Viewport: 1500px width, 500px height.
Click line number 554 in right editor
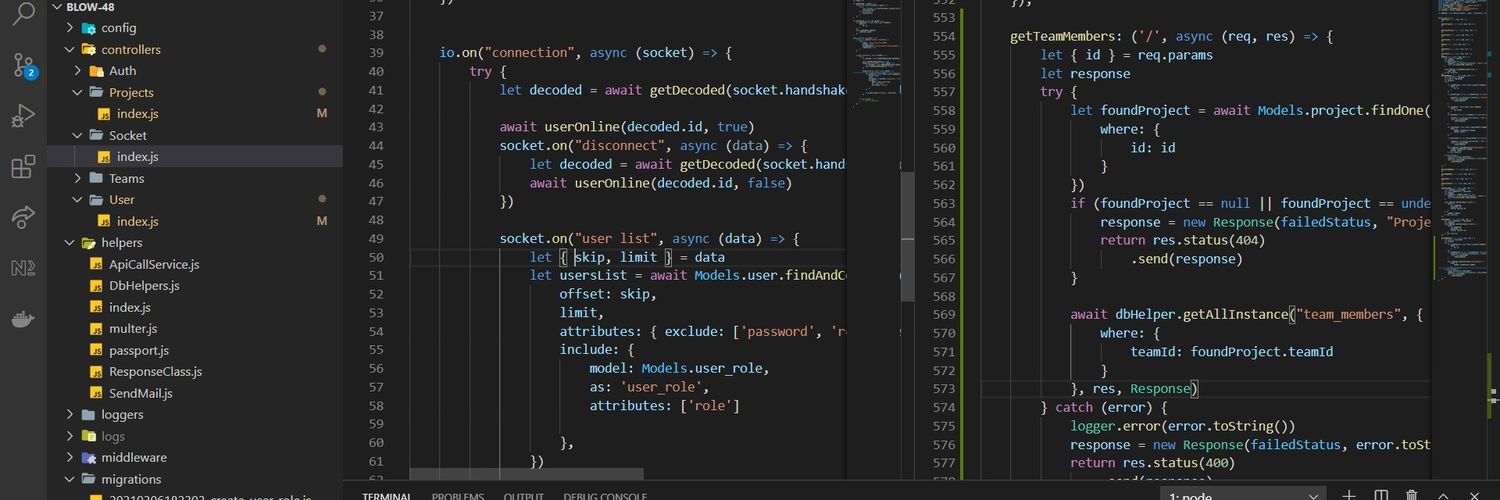click(944, 36)
